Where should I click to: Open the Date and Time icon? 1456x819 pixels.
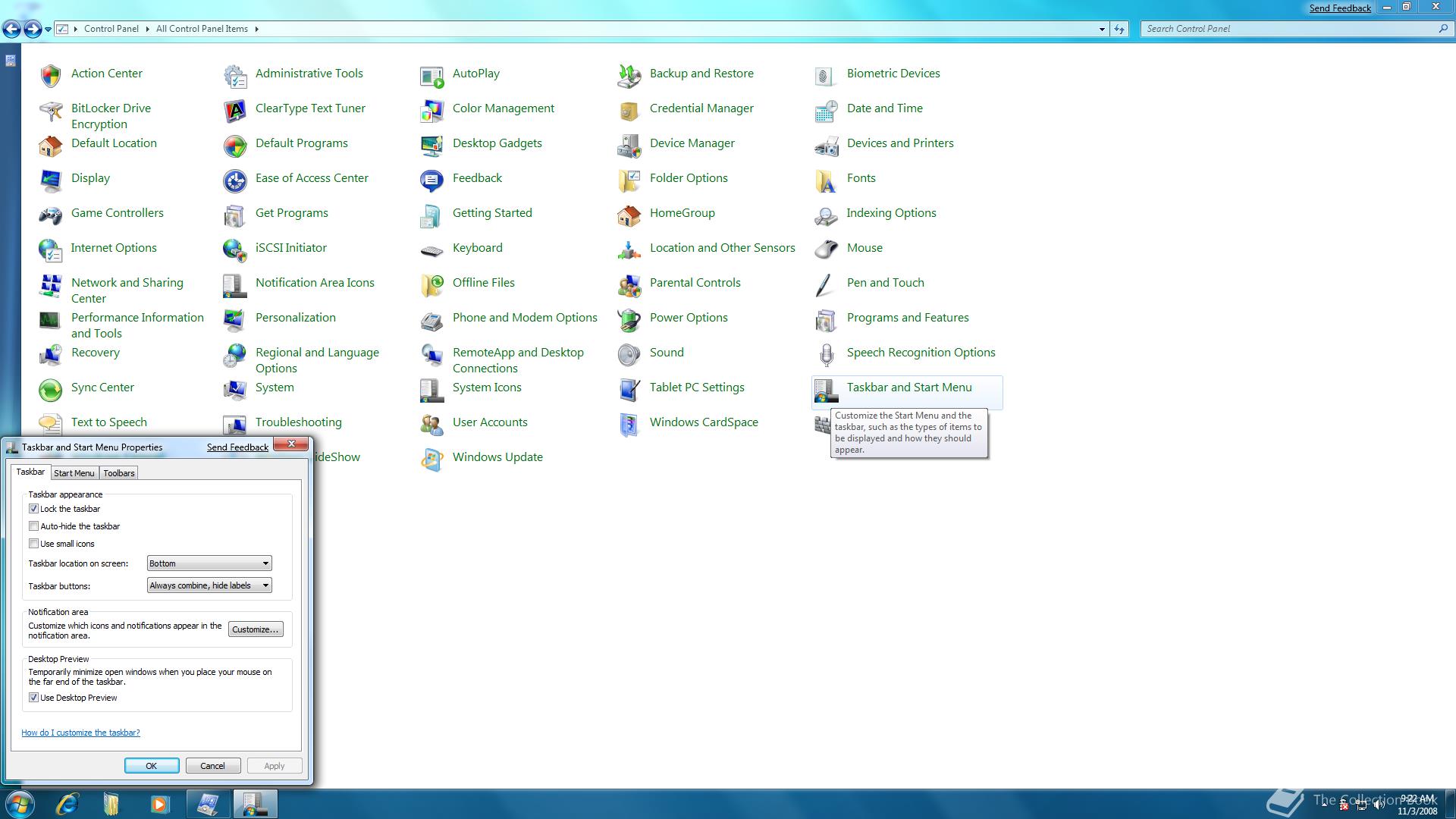tap(827, 111)
